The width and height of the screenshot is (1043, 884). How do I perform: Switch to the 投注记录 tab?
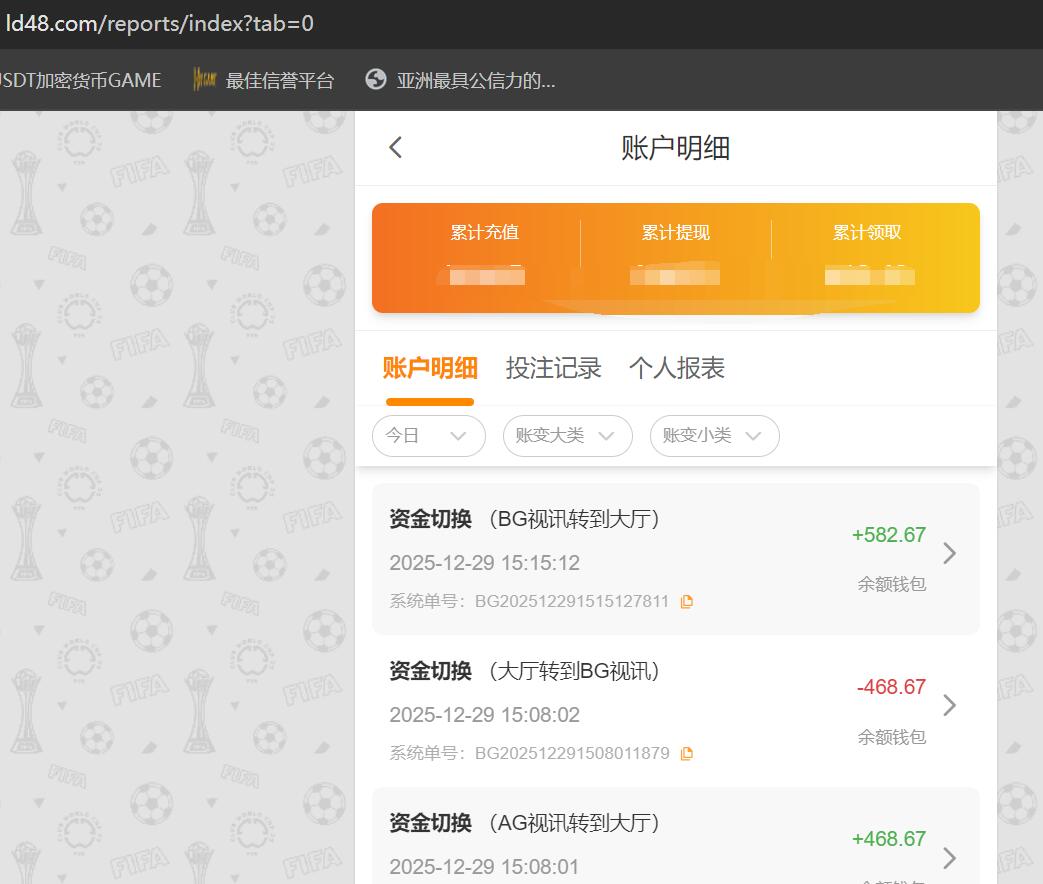click(554, 368)
